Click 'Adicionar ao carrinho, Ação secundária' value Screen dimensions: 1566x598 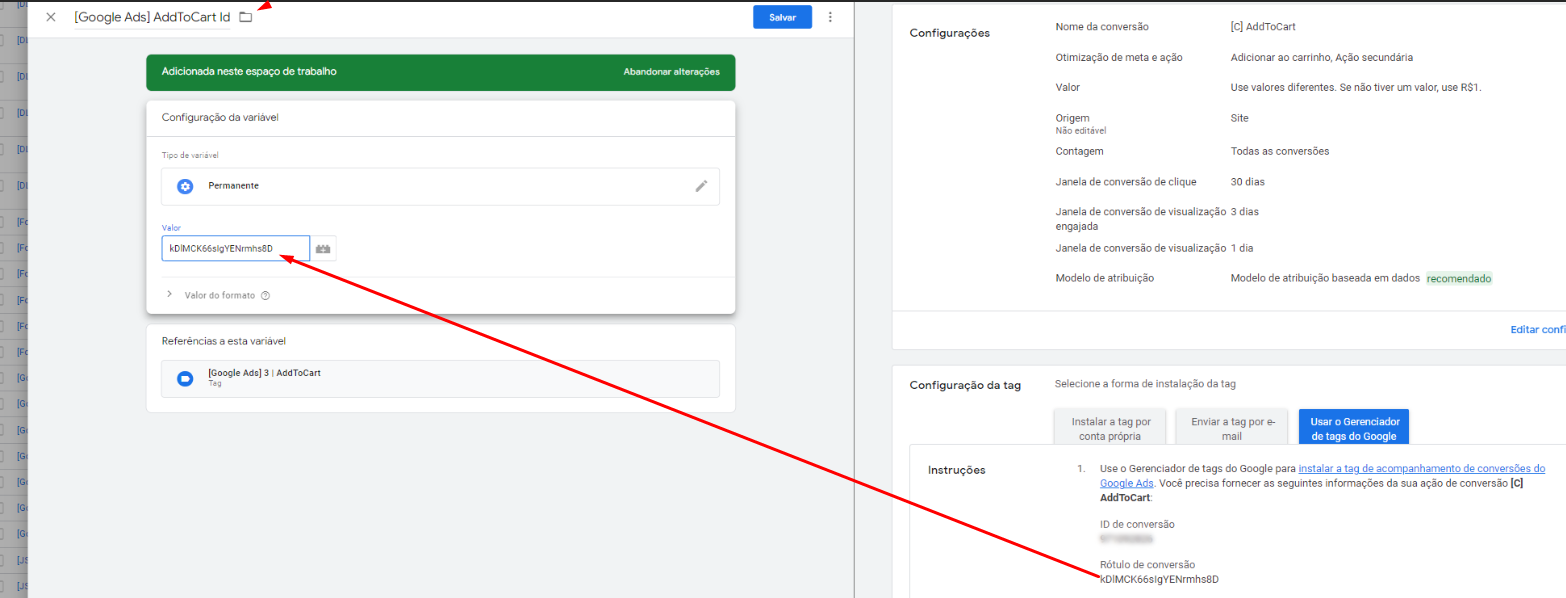[1321, 57]
